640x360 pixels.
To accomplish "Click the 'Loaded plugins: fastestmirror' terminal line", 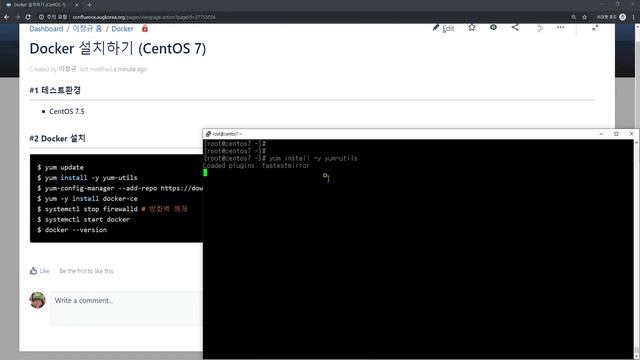I will pyautogui.click(x=256, y=166).
